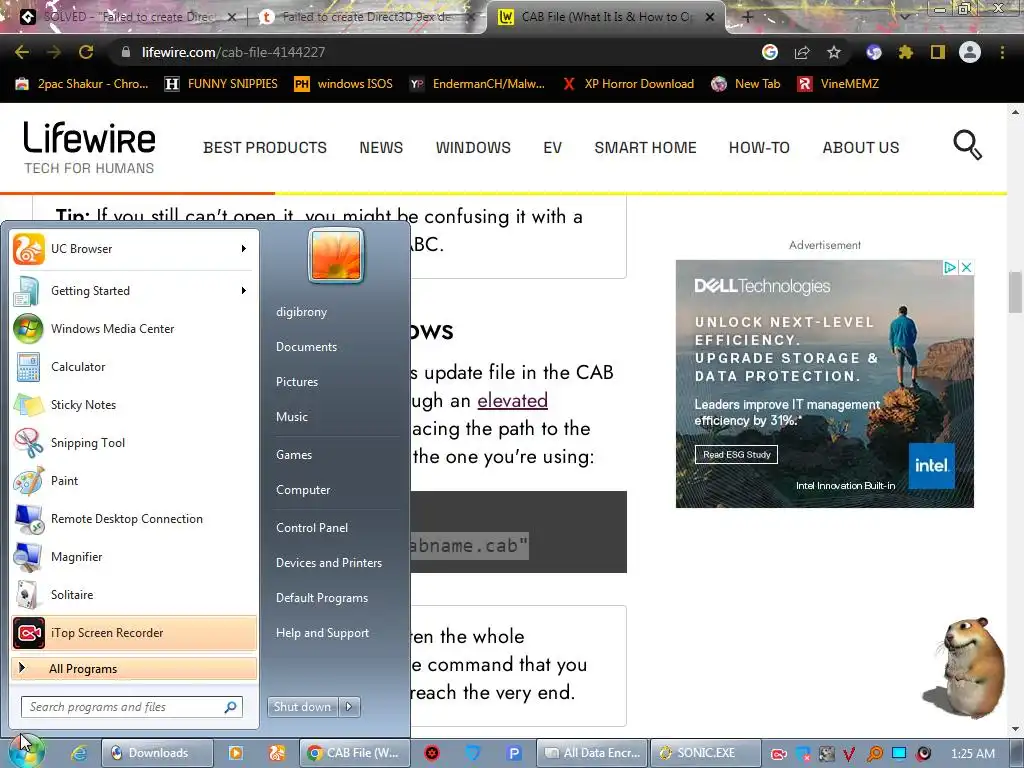Open 2pac Shakur bookmark
This screenshot has height=768, width=1024.
[x=83, y=84]
